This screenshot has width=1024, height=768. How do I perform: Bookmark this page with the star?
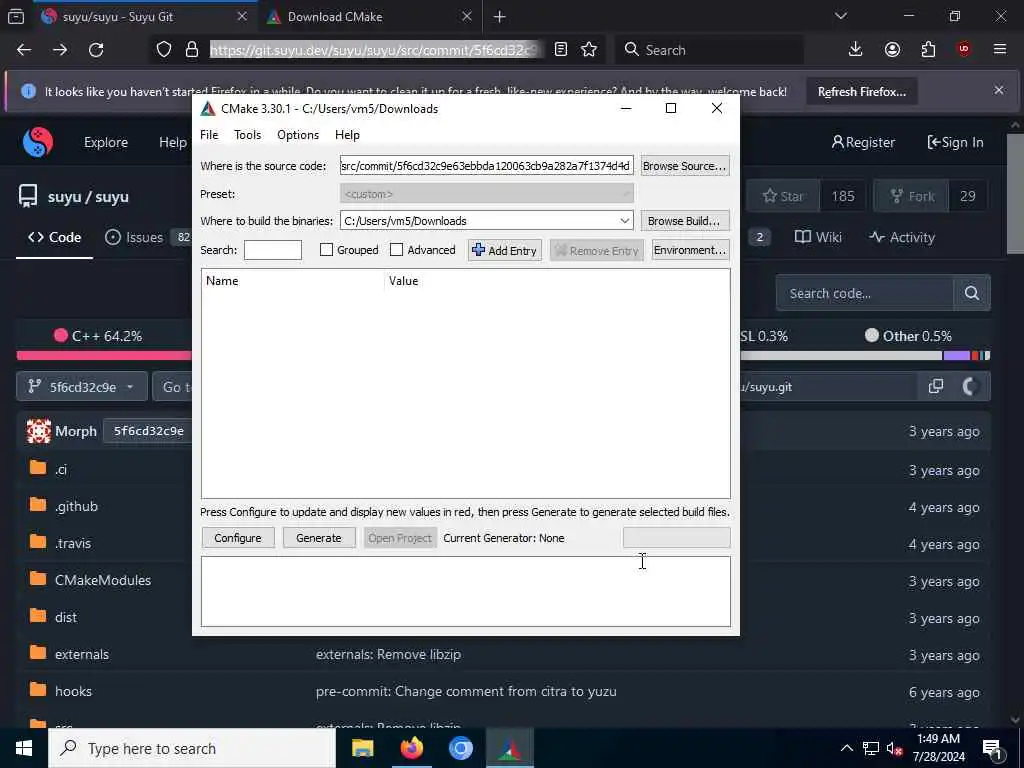(589, 50)
